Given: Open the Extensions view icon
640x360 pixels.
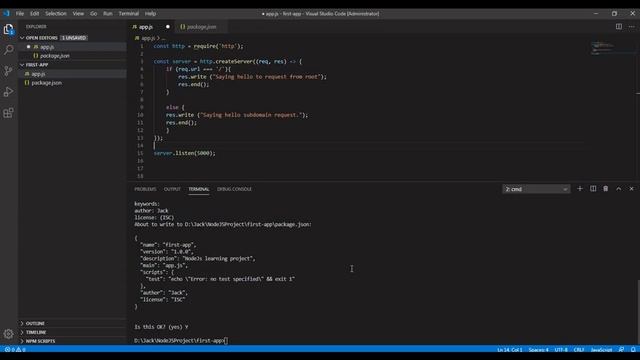Looking at the screenshot, I should tap(9, 113).
